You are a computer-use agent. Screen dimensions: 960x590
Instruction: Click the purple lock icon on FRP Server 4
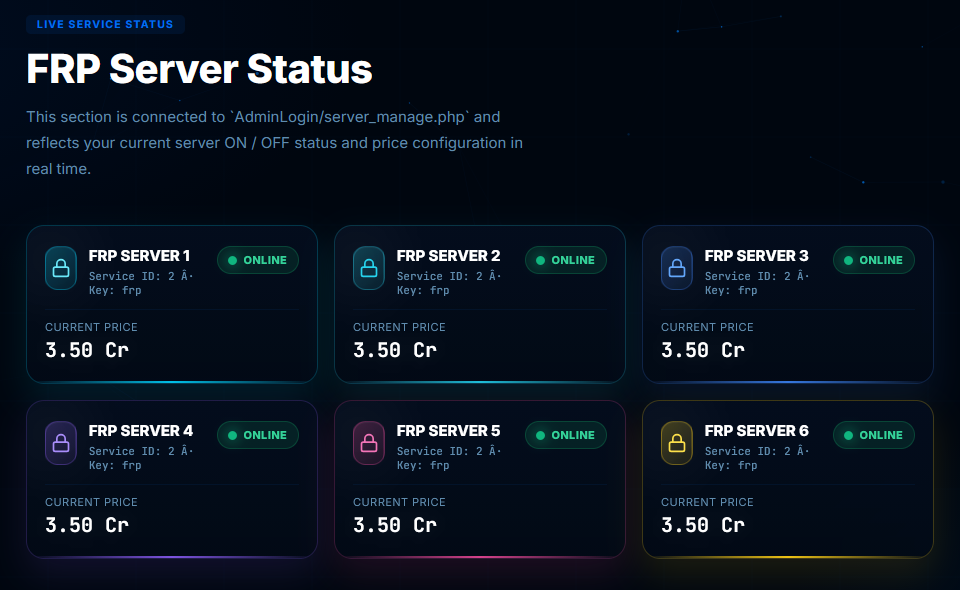[61, 443]
